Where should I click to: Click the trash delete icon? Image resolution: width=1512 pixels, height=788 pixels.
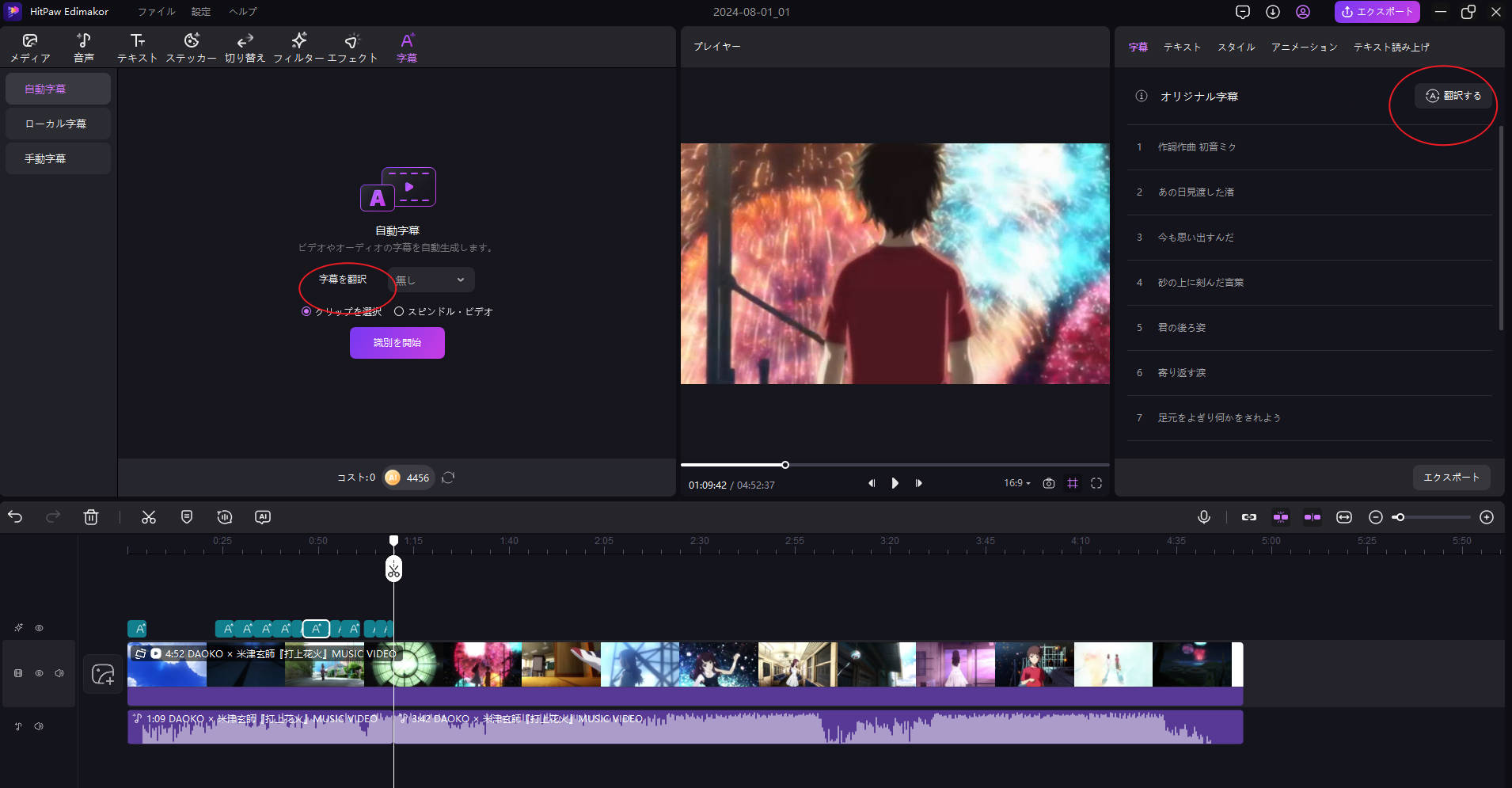tap(91, 517)
